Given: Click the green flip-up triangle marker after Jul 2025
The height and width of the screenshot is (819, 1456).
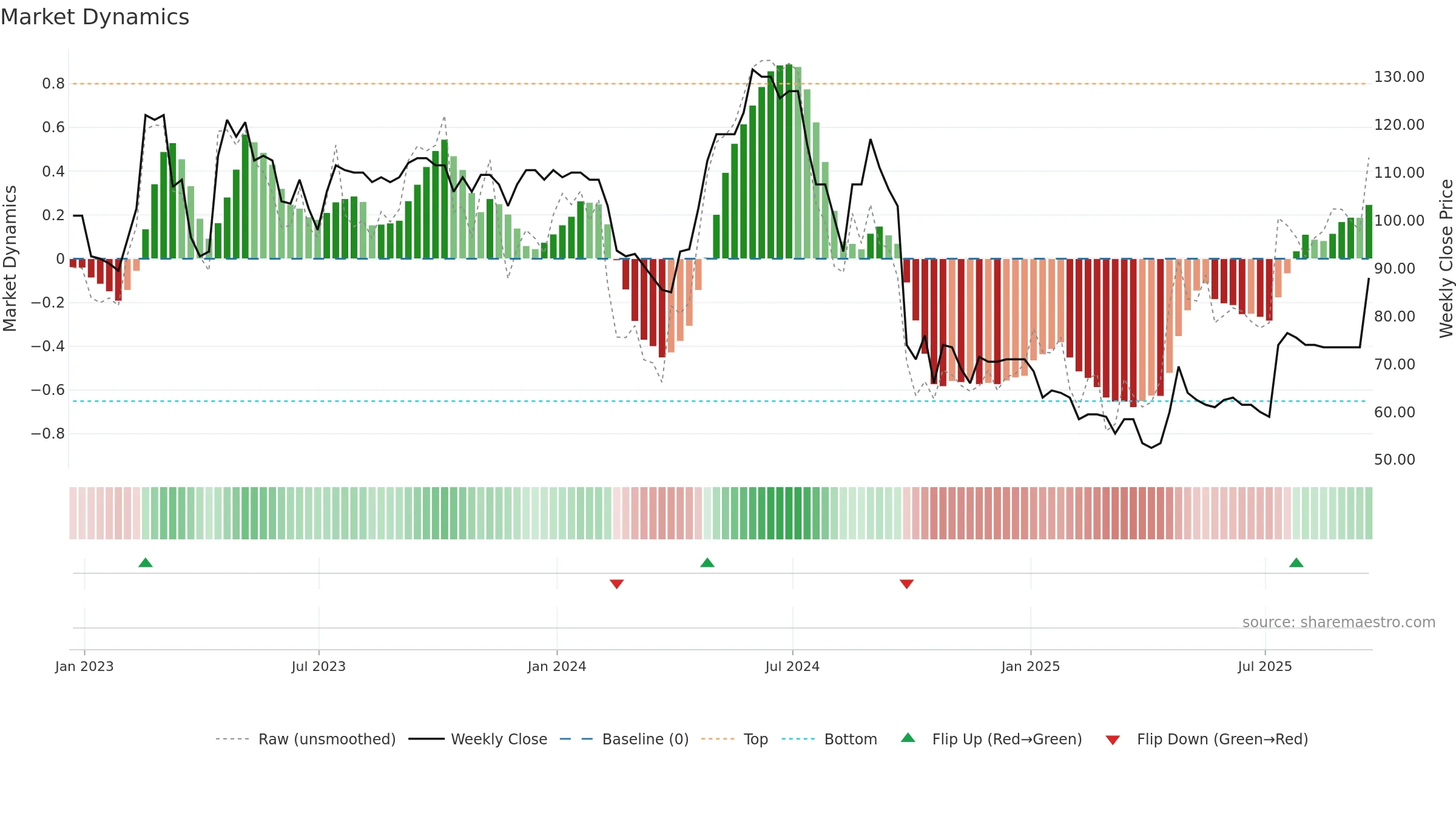Looking at the screenshot, I should pyautogui.click(x=1296, y=563).
